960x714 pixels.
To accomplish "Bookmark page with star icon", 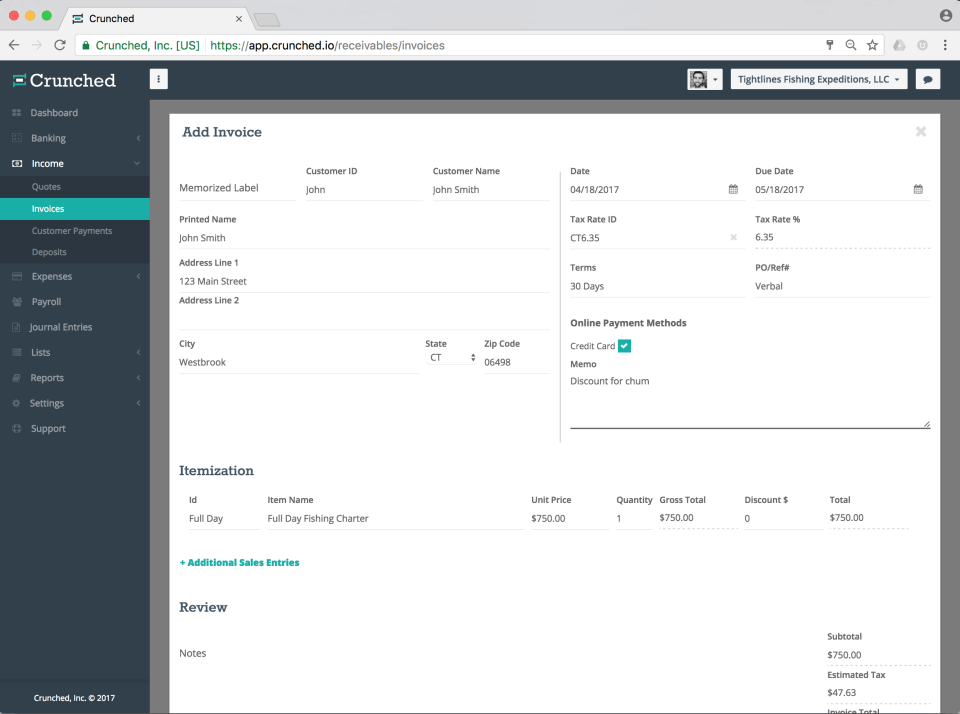I will point(872,45).
